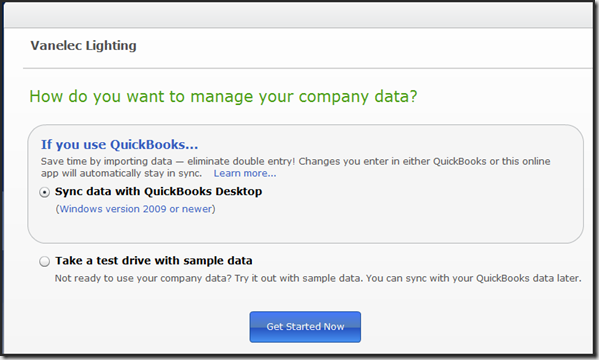The width and height of the screenshot is (599, 360).
Task: Click the Sync data with QuickBooks Desktop label
Action: click(159, 191)
